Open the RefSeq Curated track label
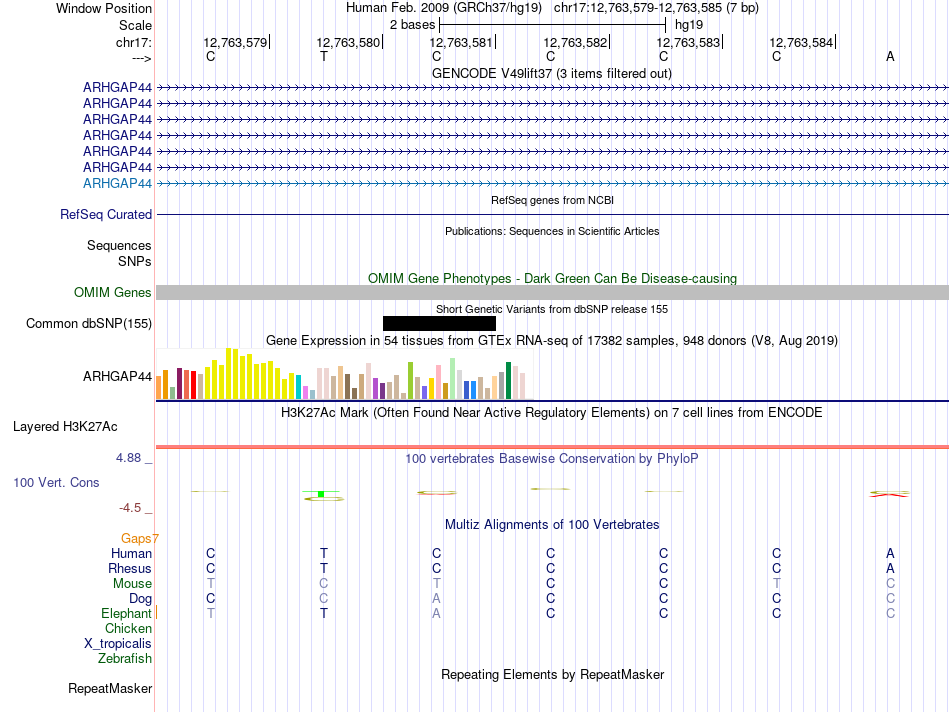The image size is (950, 712). pyautogui.click(x=105, y=215)
